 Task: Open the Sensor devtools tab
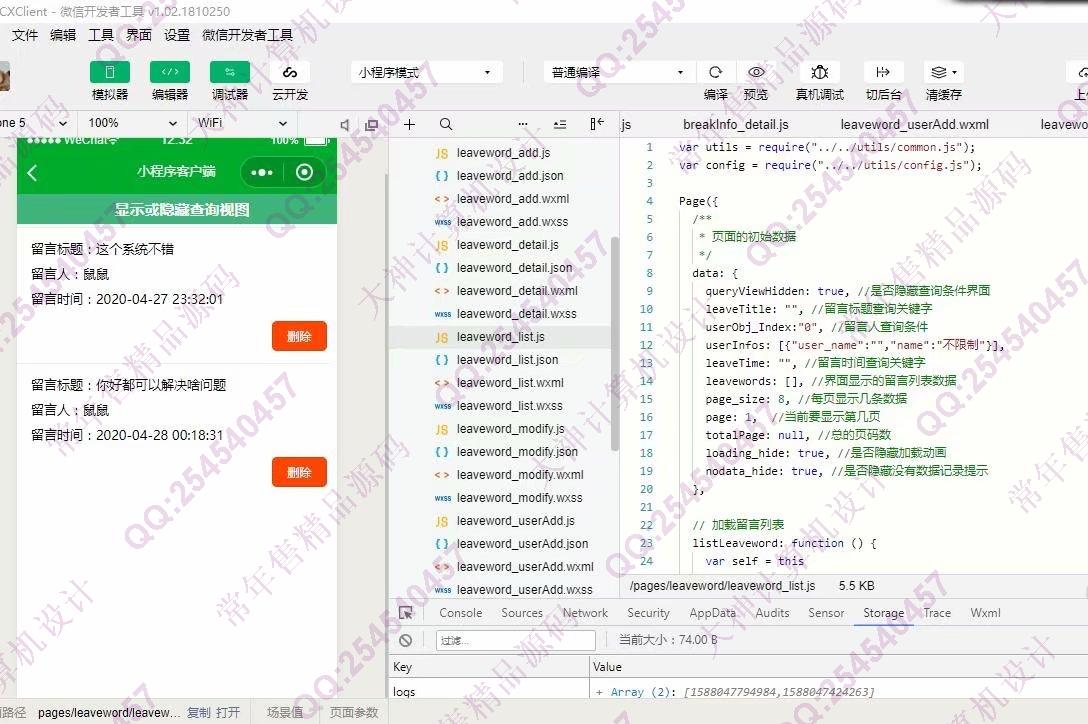tap(826, 613)
